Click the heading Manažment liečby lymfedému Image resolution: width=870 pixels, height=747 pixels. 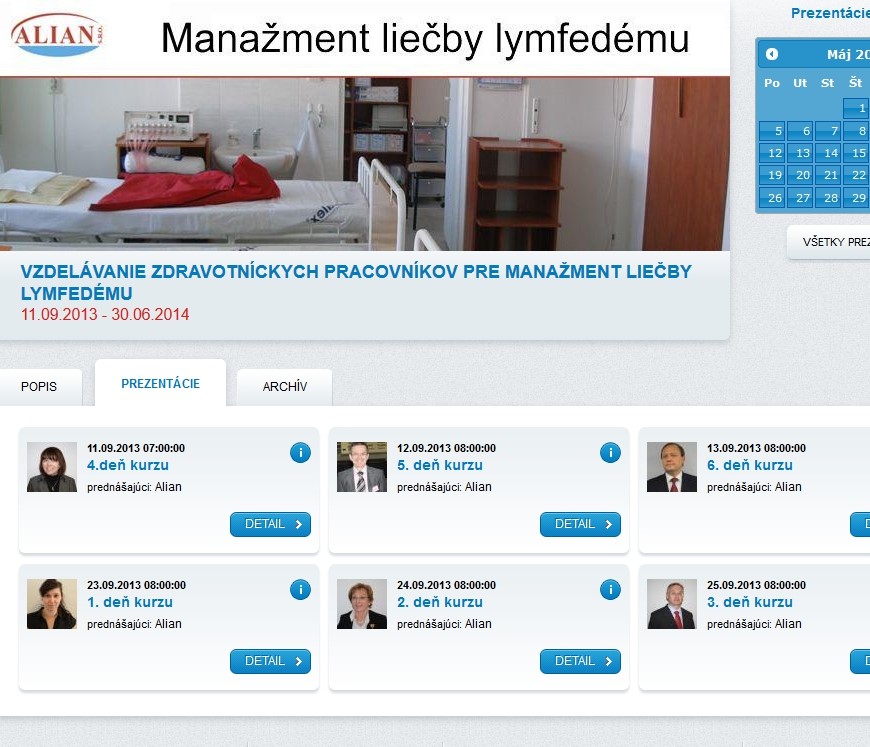425,39
